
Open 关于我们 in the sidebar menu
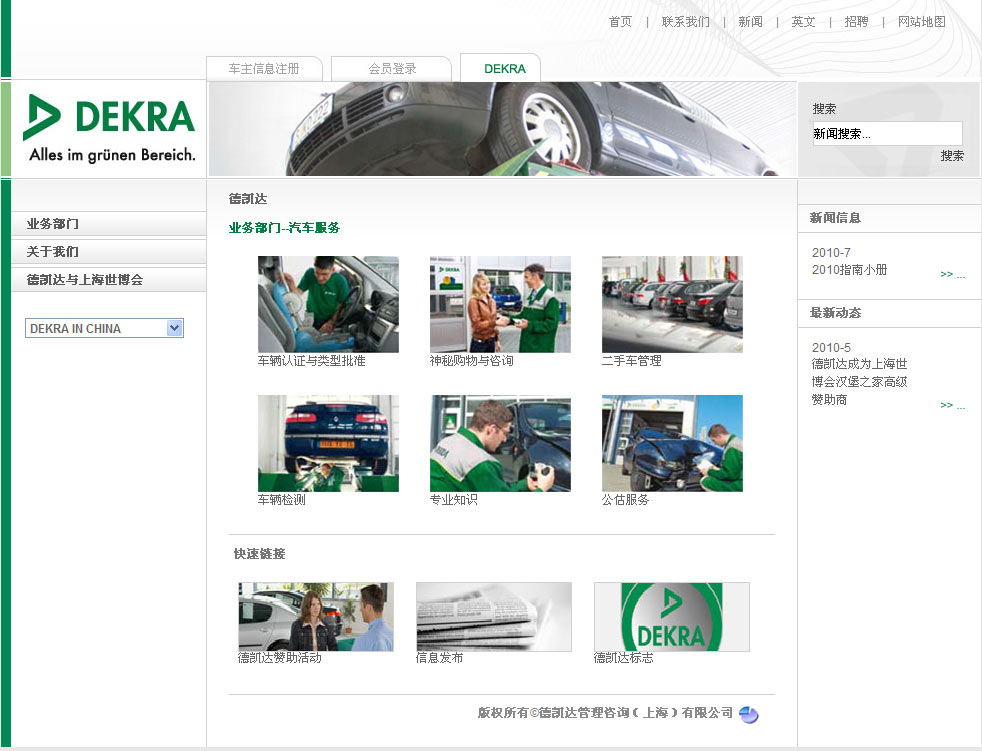click(108, 252)
